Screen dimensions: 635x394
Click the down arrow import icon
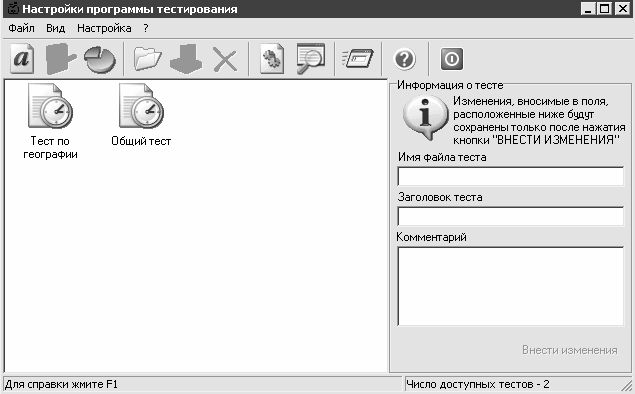click(x=186, y=59)
